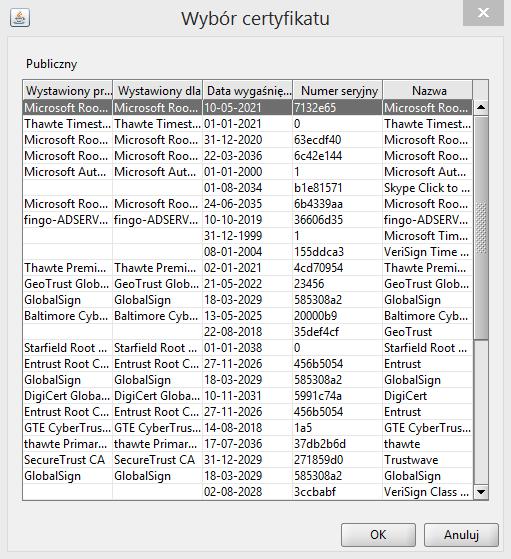The image size is (511, 559).
Task: Select the GTE CyberTrus... certificate row
Action: point(247,428)
